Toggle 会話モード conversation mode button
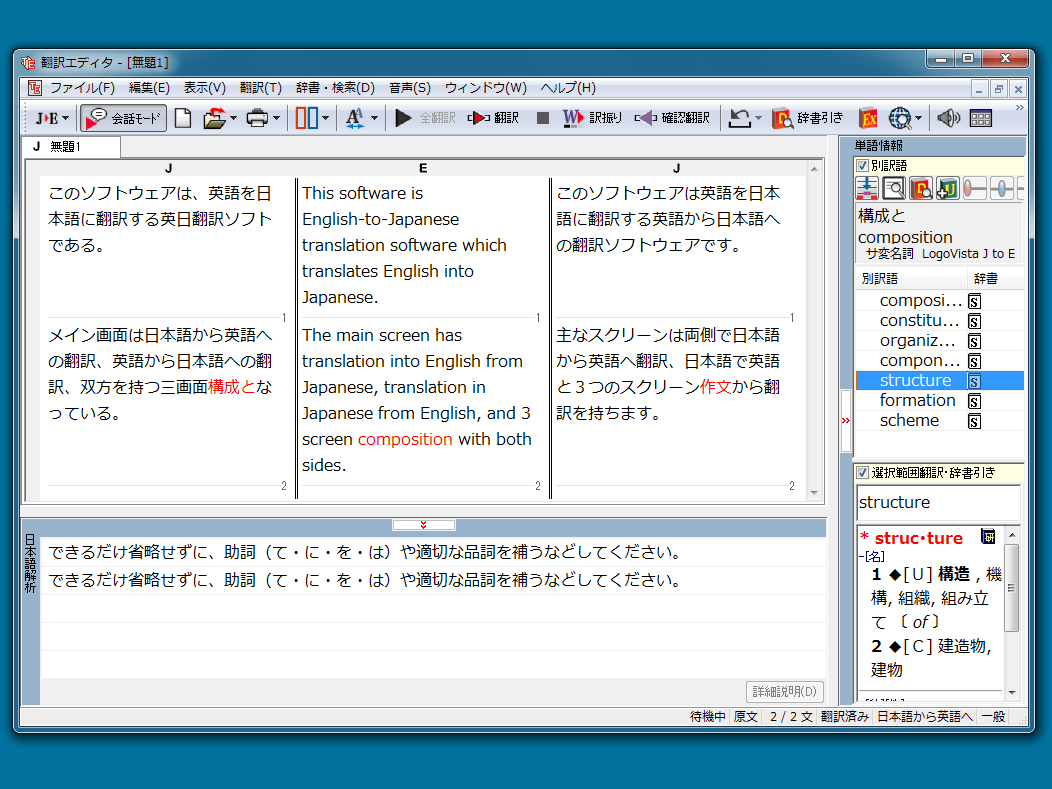This screenshot has height=789, width=1052. click(124, 118)
